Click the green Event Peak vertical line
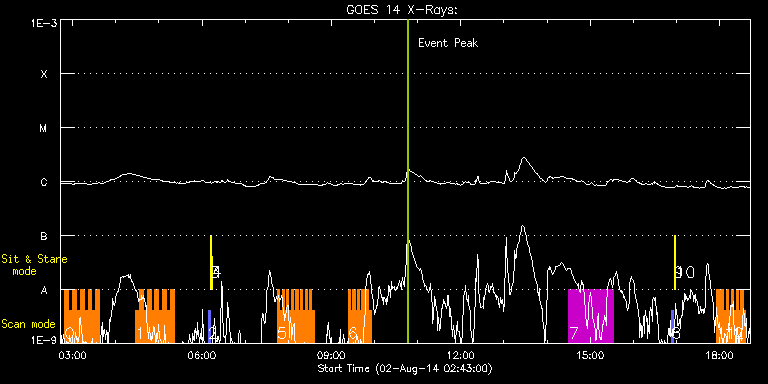The image size is (768, 384). point(408,181)
